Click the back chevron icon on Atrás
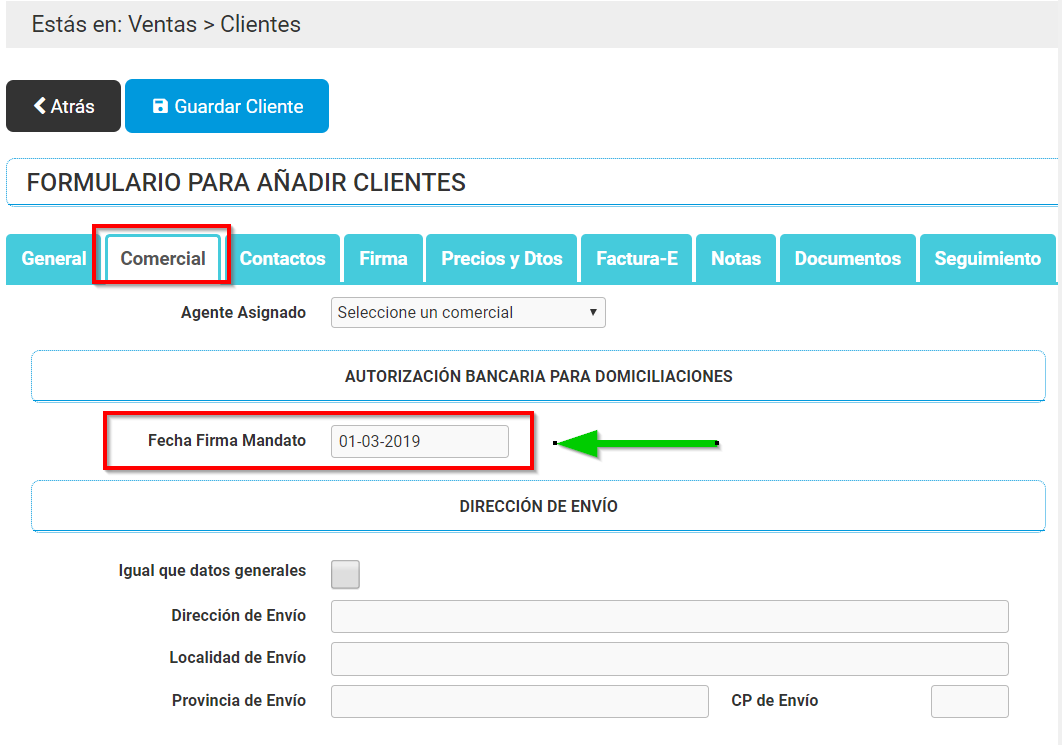Viewport: 1062px width, 745px height. [40, 106]
